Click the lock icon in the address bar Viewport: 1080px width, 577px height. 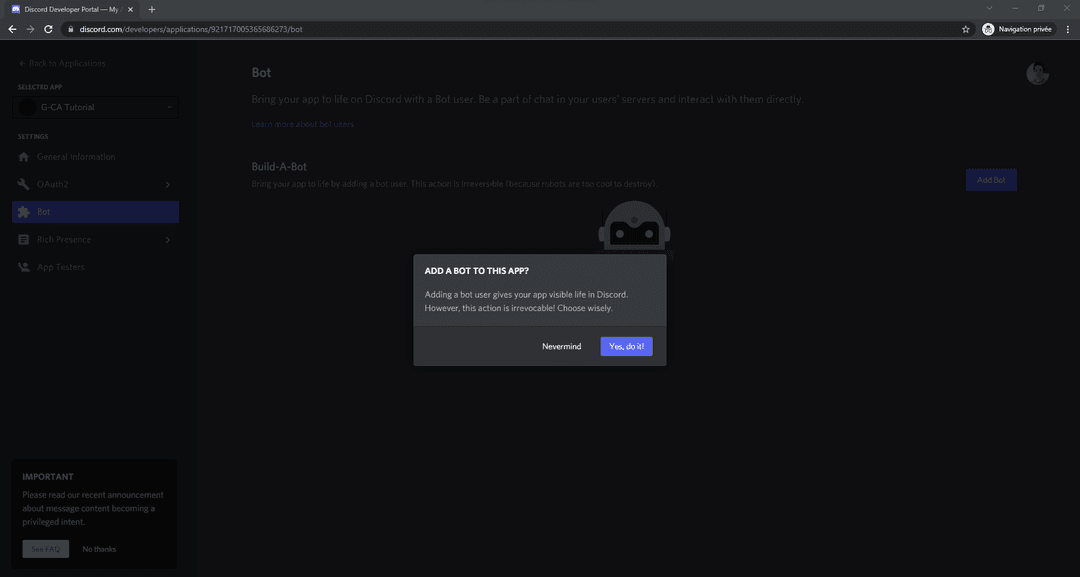point(70,29)
